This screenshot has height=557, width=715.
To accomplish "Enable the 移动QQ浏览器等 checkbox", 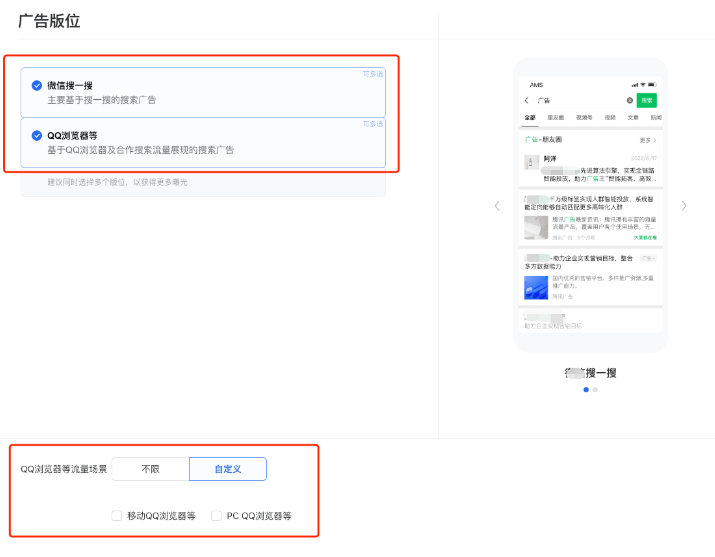I will pos(117,516).
